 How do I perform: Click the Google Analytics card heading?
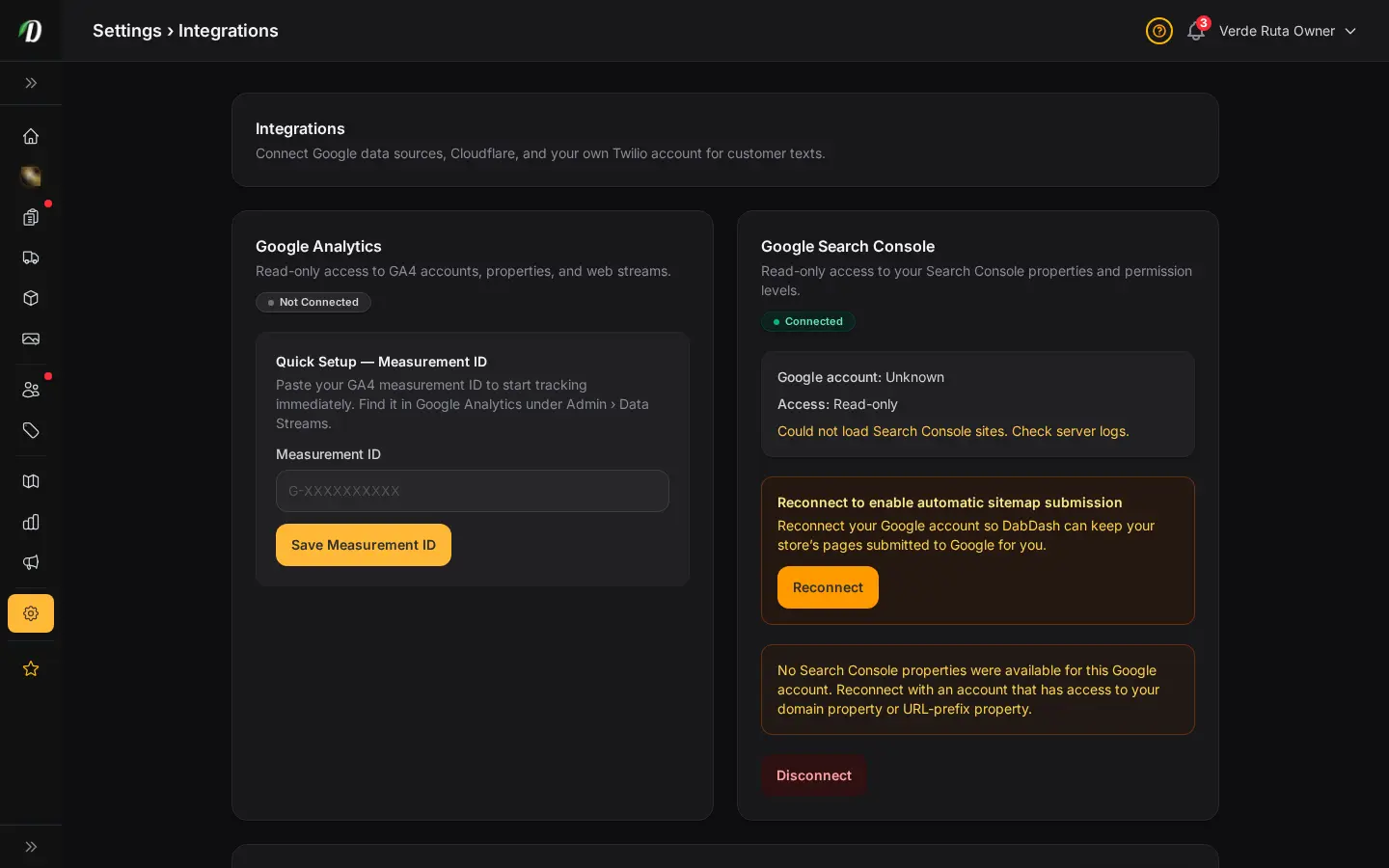coord(318,247)
